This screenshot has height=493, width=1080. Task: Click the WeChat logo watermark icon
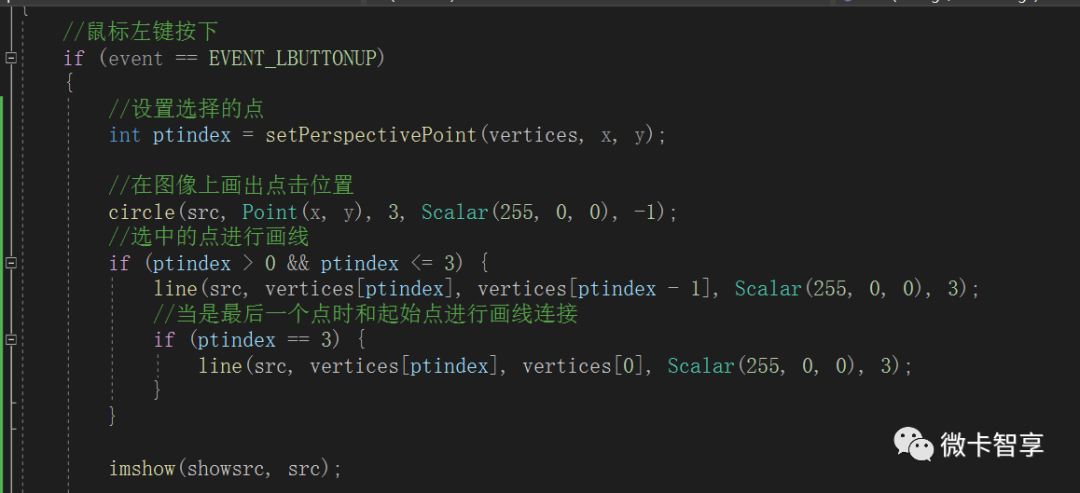pyautogui.click(x=911, y=443)
